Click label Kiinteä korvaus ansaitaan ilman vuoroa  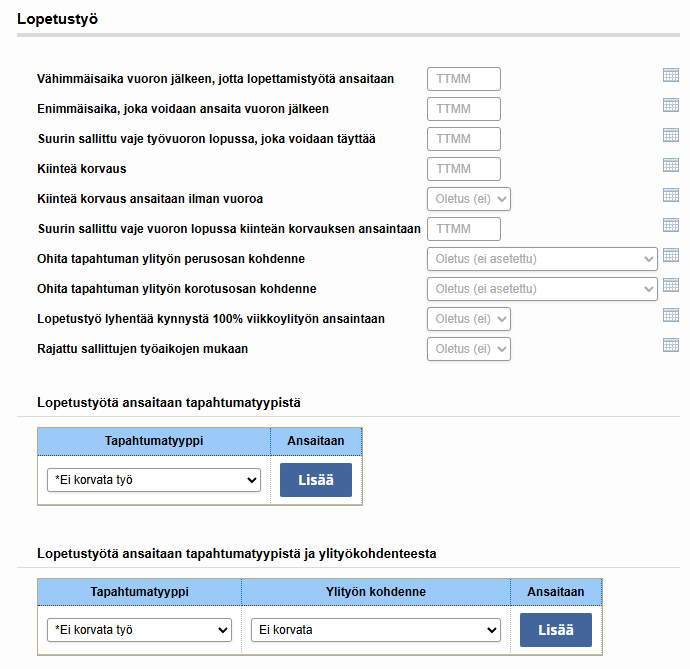(150, 199)
